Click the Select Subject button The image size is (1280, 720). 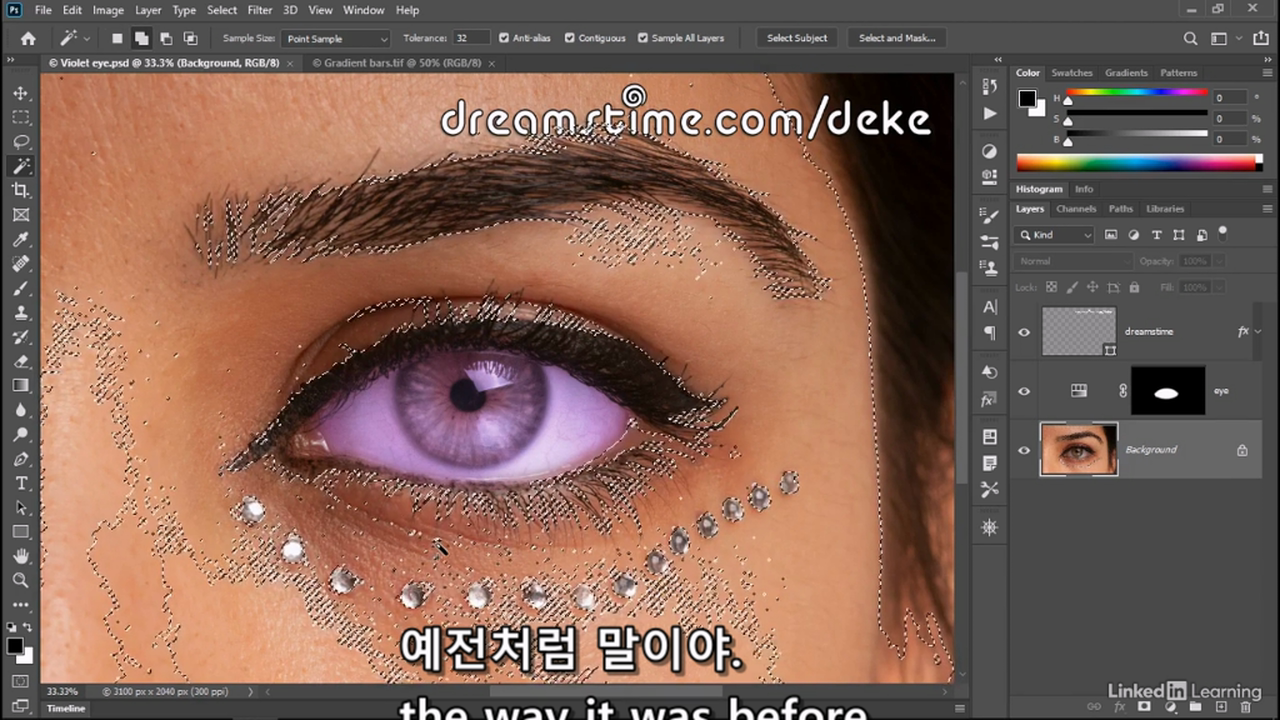(x=797, y=38)
